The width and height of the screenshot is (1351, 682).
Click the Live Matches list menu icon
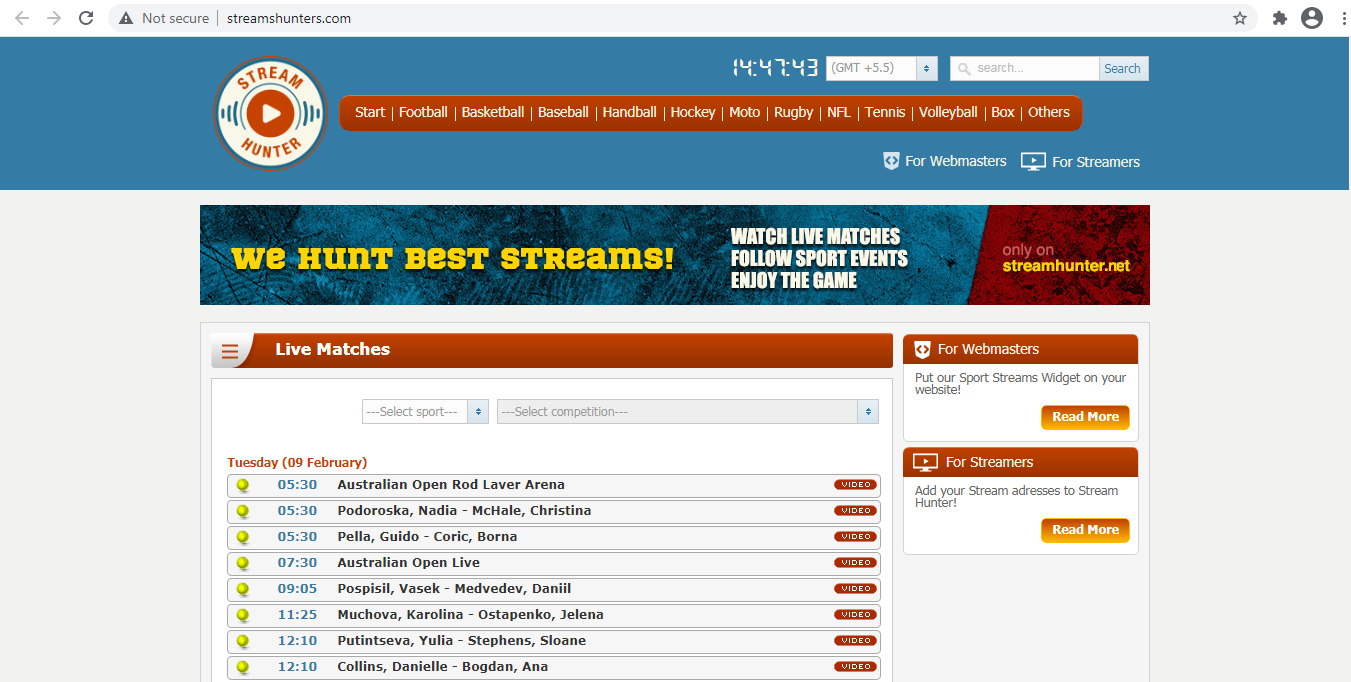tap(230, 351)
